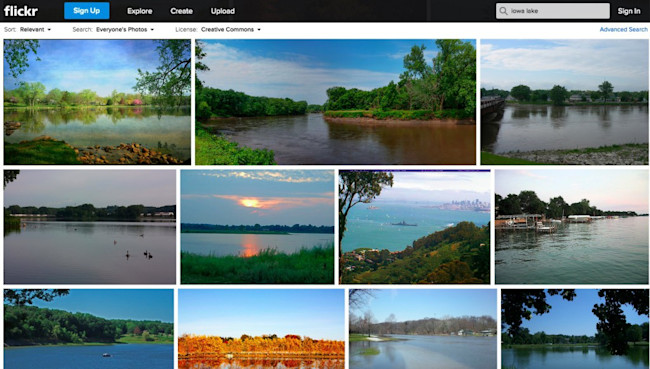650x369 pixels.
Task: Open the painterly lake photo with rocky shore
Action: pyautogui.click(x=97, y=102)
